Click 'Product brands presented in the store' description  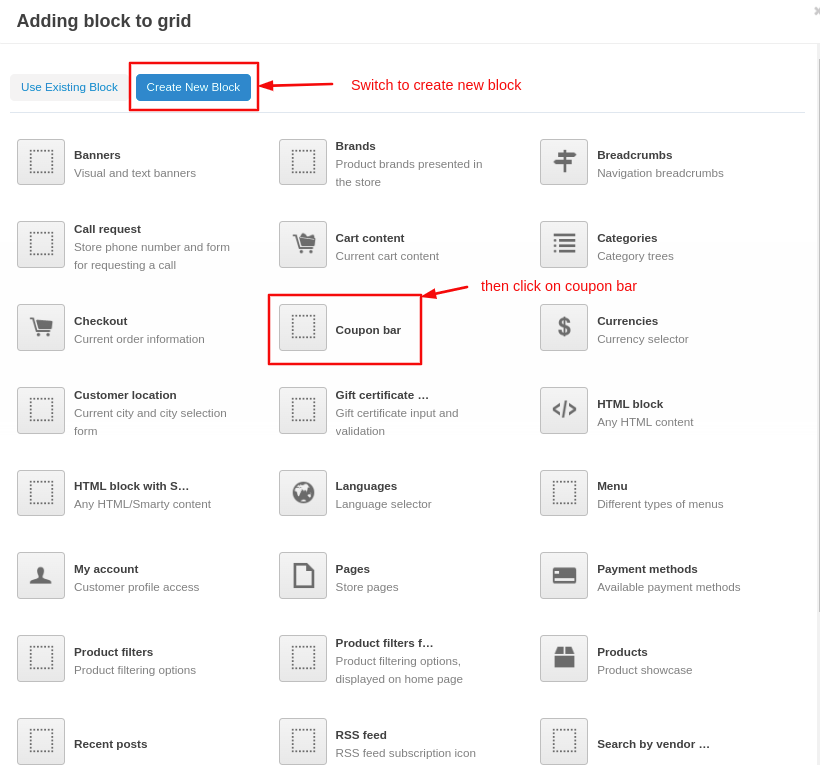click(408, 173)
